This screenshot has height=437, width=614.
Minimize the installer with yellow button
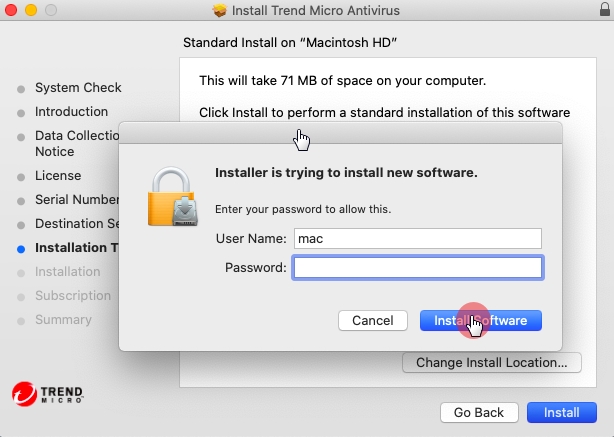point(31,10)
